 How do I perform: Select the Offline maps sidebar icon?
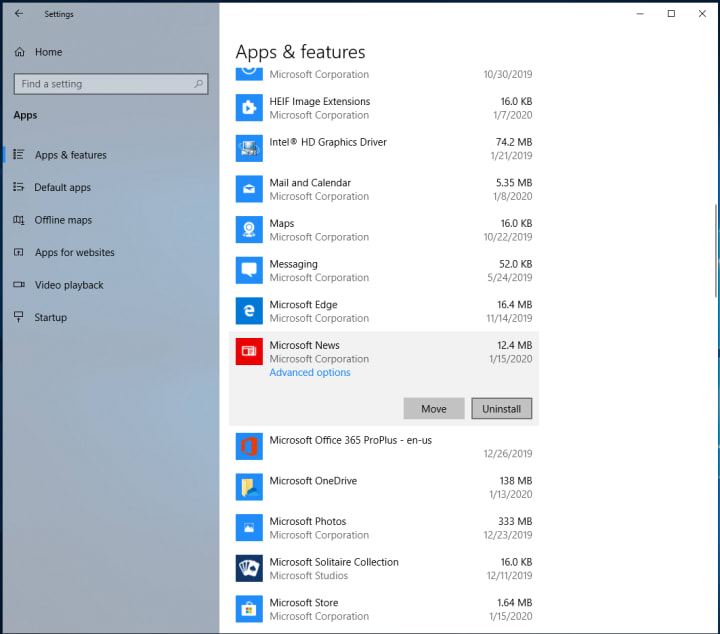[x=18, y=220]
